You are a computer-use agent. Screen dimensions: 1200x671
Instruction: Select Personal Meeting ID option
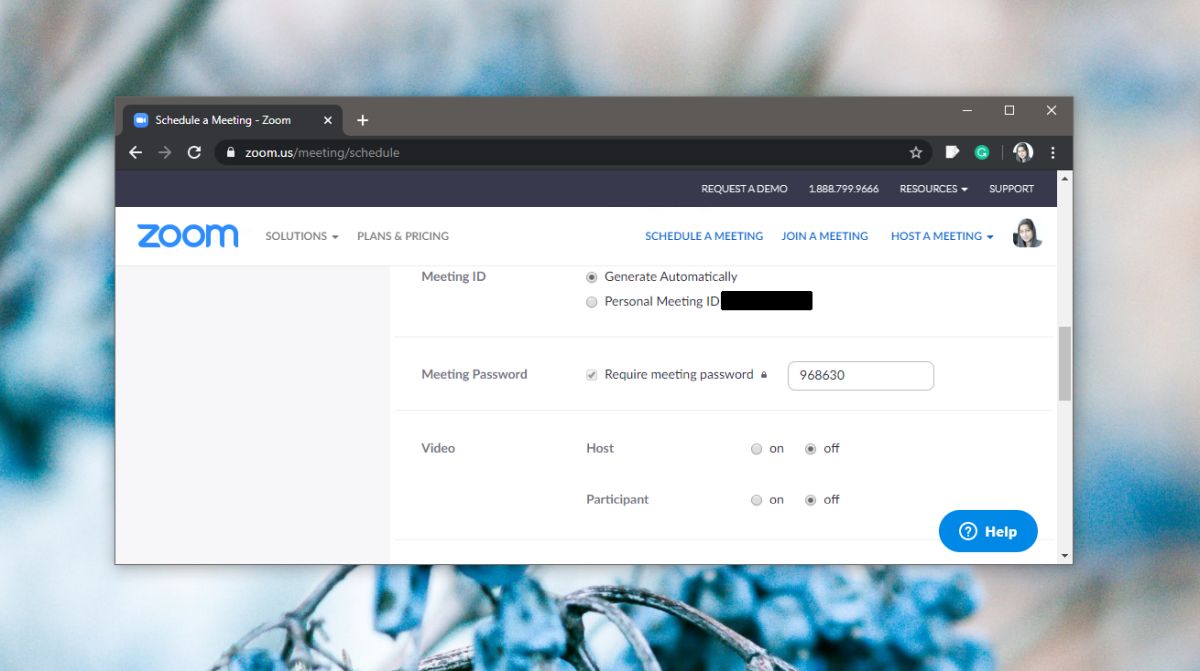tap(592, 302)
